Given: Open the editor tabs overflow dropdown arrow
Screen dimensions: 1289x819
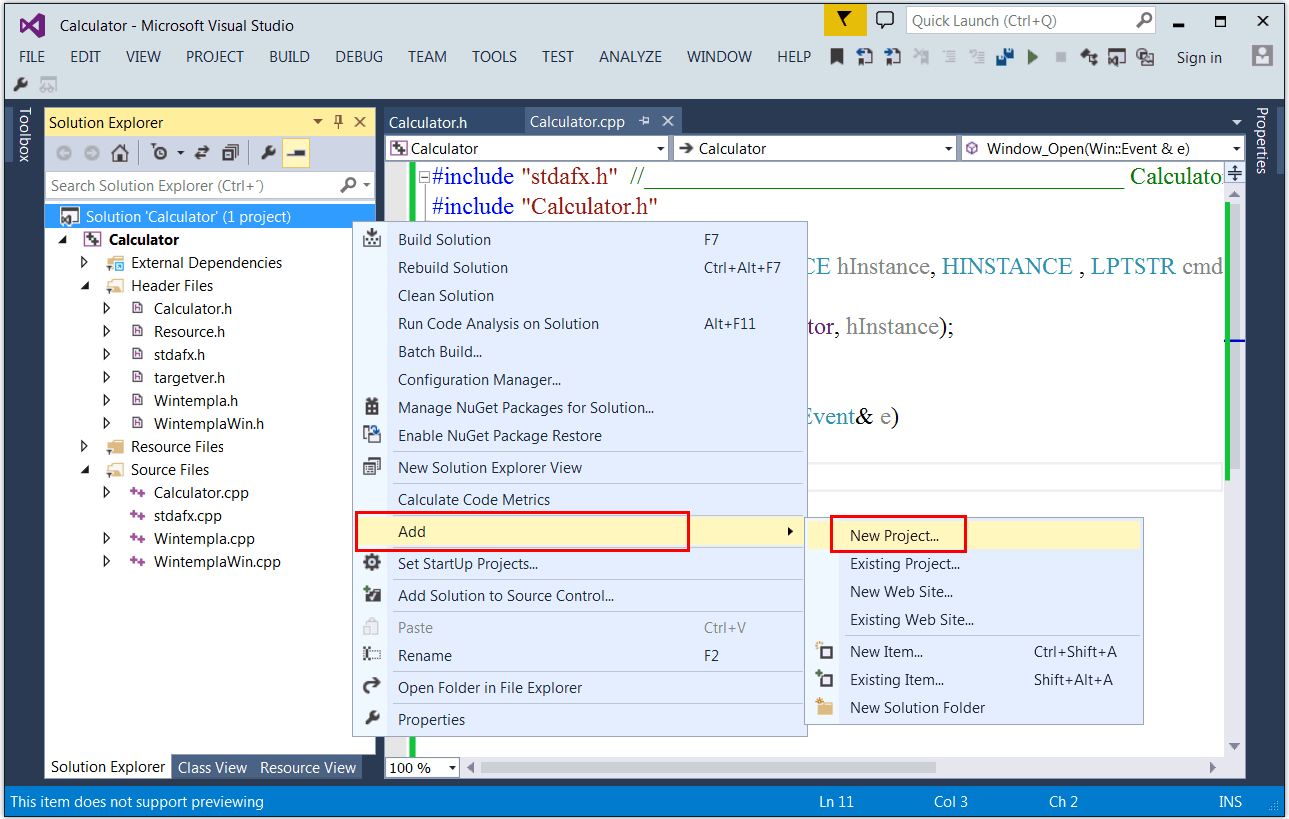Looking at the screenshot, I should (1236, 123).
